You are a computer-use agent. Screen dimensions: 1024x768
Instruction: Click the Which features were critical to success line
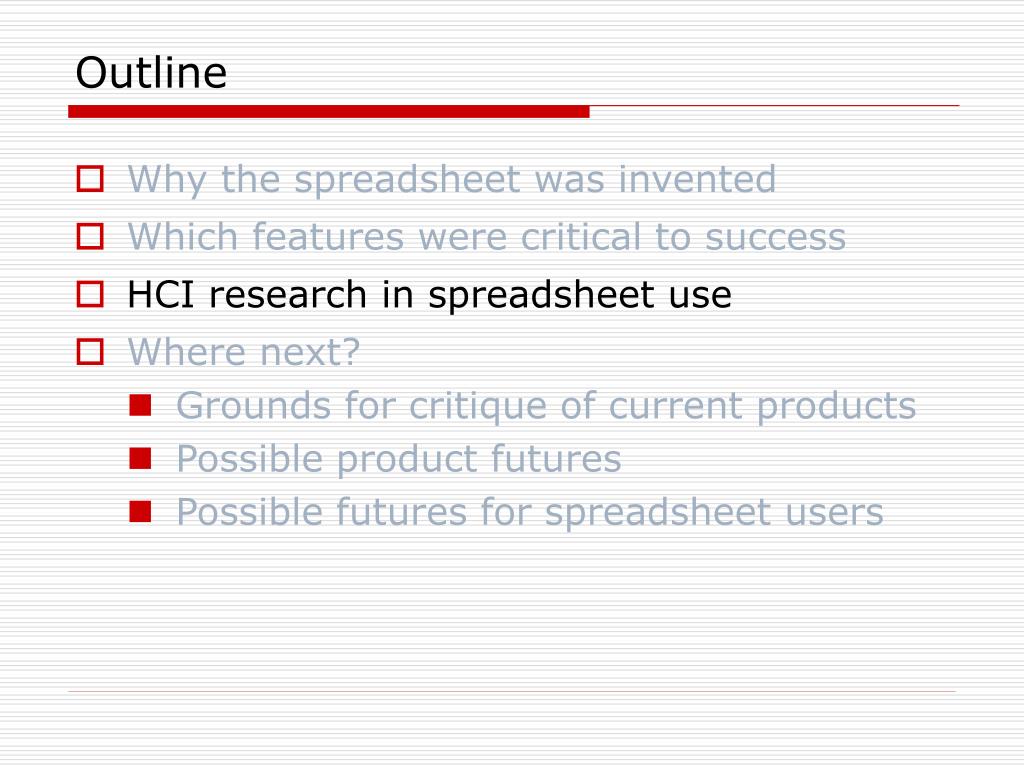click(487, 236)
